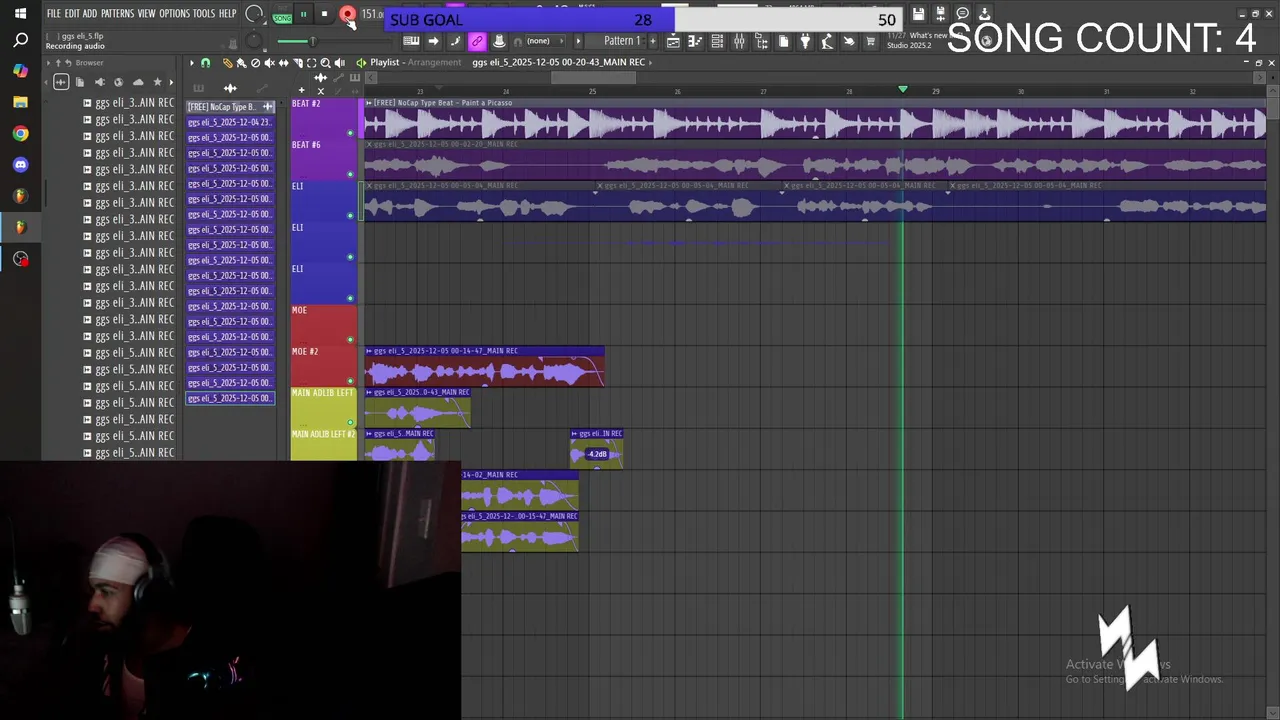The height and width of the screenshot is (720, 1280).
Task: Open the EDIT menu
Action: (72, 14)
